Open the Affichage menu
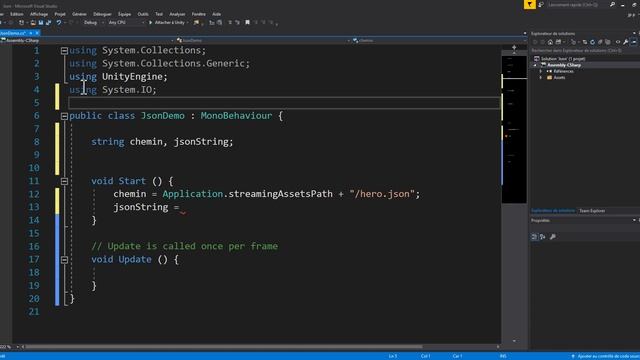Image resolution: width=640 pixels, height=360 pixels. (x=39, y=14)
